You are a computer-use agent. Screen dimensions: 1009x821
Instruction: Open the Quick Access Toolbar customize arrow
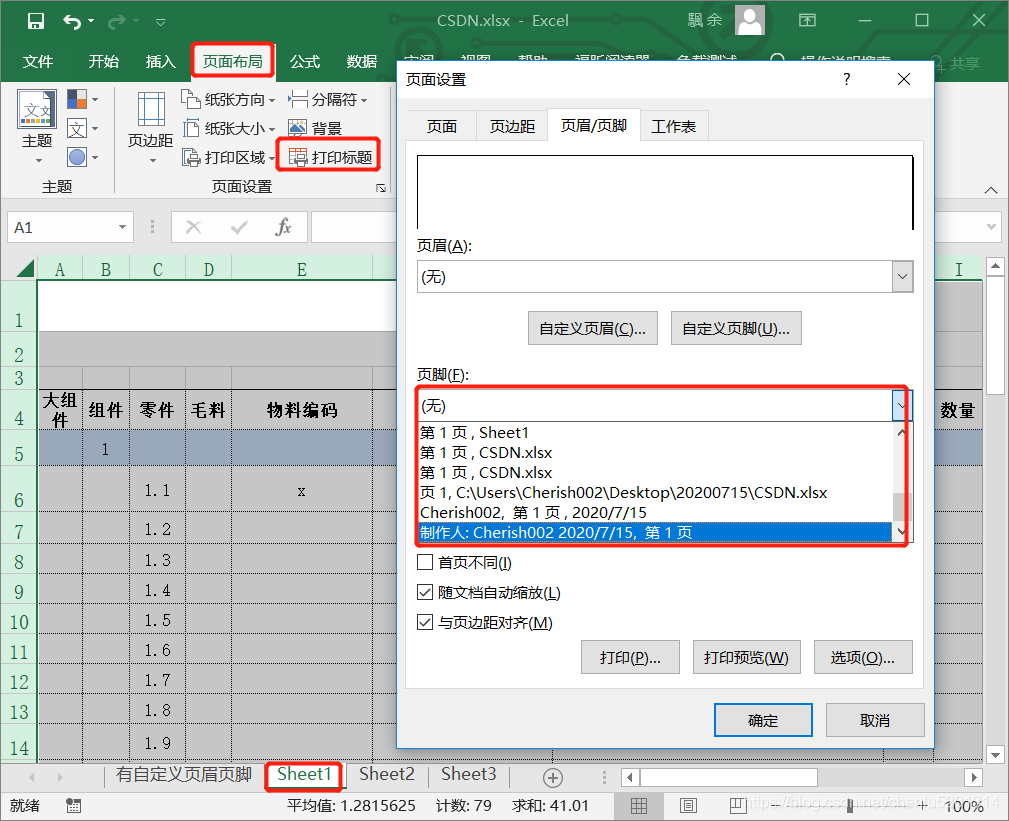161,23
